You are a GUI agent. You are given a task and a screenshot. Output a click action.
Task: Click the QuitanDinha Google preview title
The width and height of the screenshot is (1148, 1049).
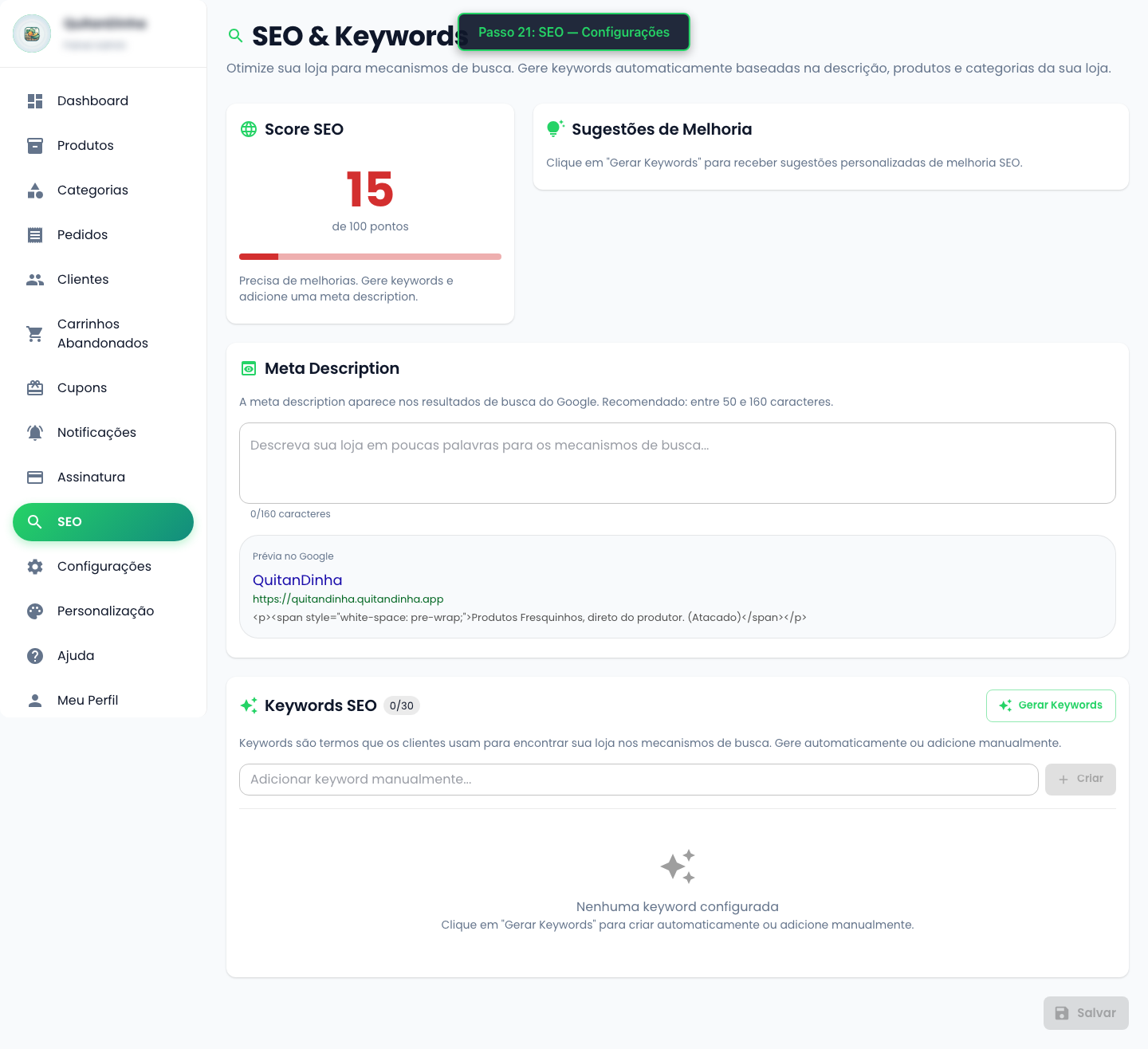click(297, 580)
